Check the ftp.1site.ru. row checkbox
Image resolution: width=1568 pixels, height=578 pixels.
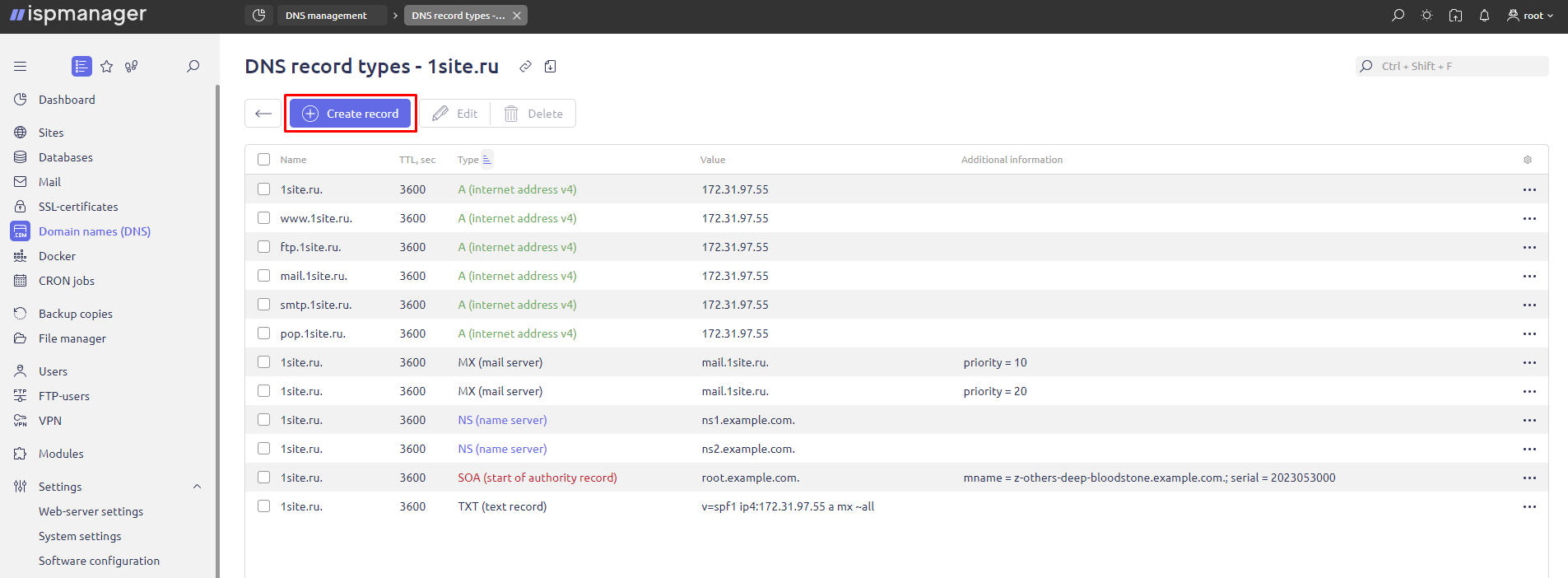pyautogui.click(x=263, y=247)
